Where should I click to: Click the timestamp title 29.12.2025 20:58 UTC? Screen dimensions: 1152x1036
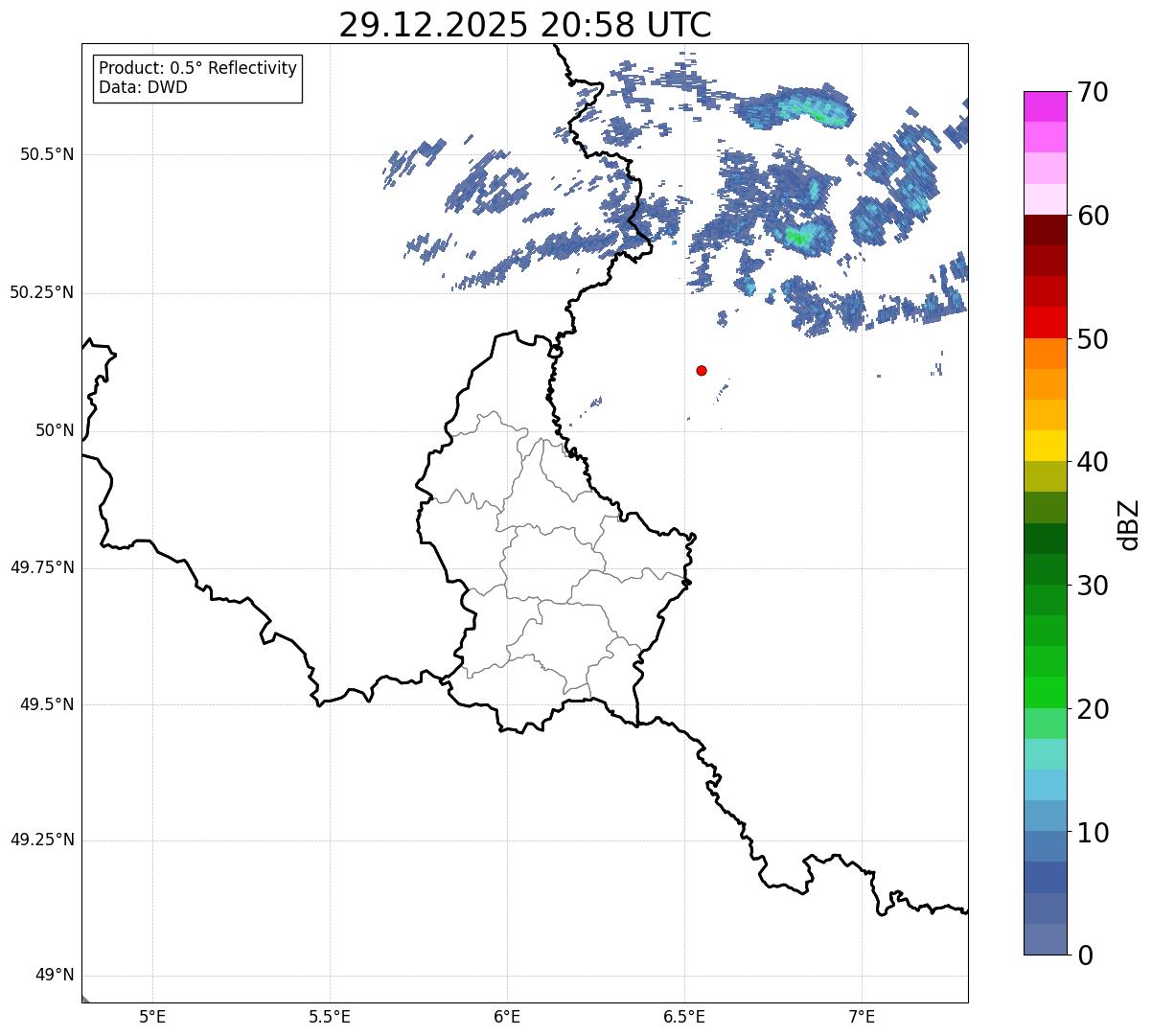point(525,25)
